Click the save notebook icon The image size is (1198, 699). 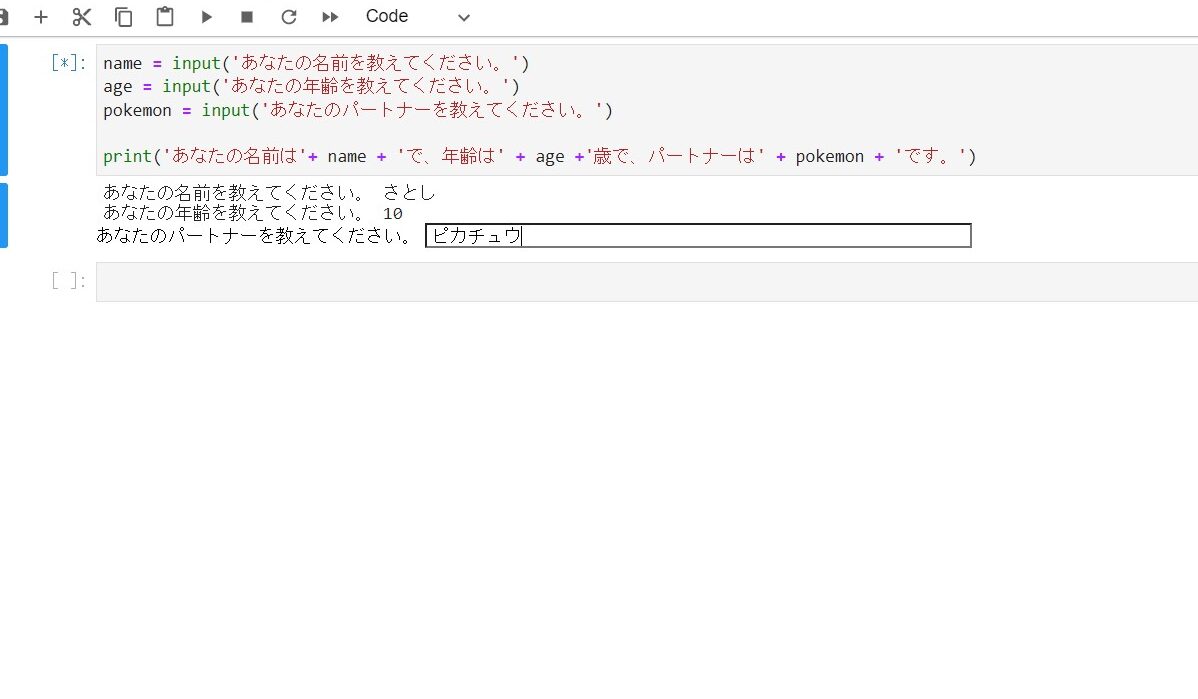pos(3,17)
